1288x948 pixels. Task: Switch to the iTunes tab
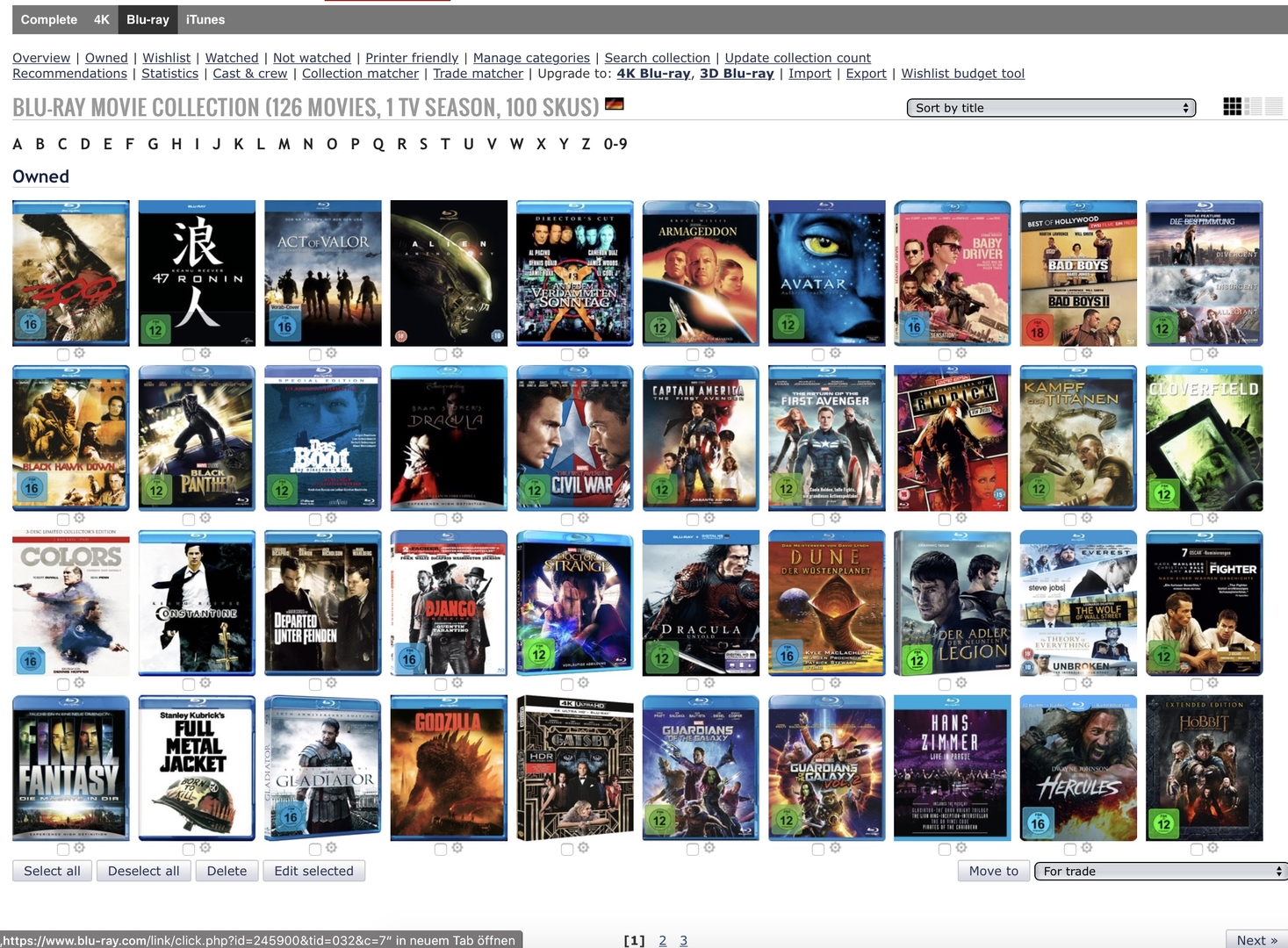tap(205, 19)
